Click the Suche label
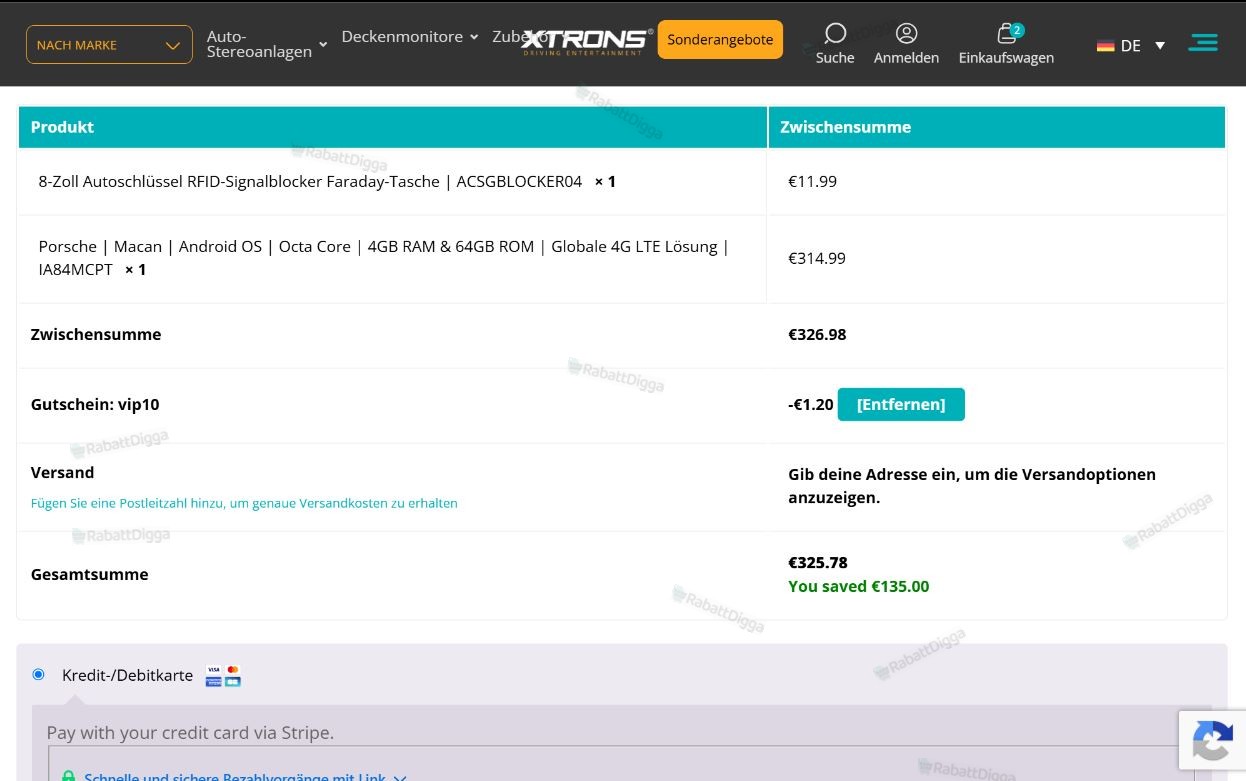 click(x=835, y=58)
